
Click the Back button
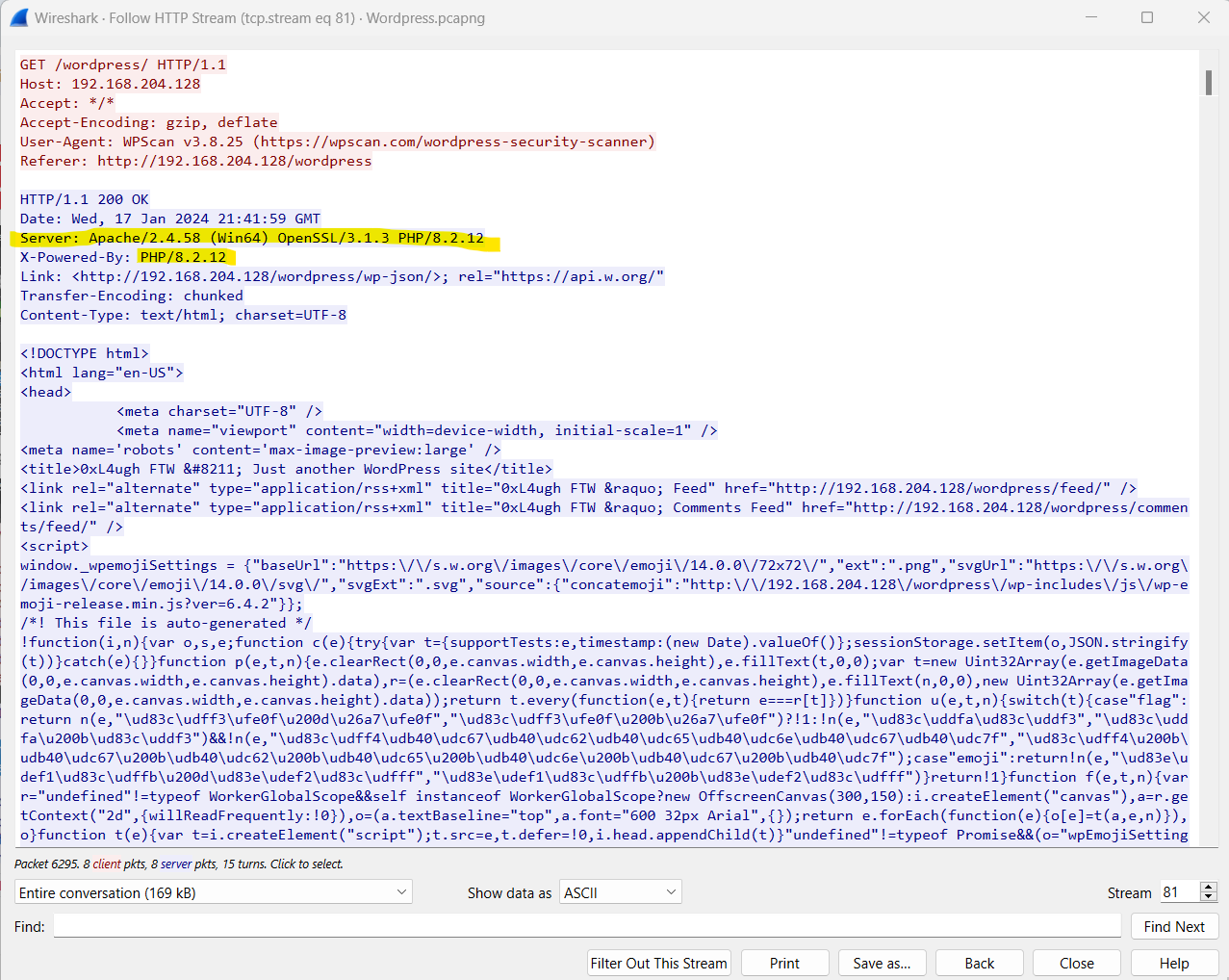click(x=980, y=963)
